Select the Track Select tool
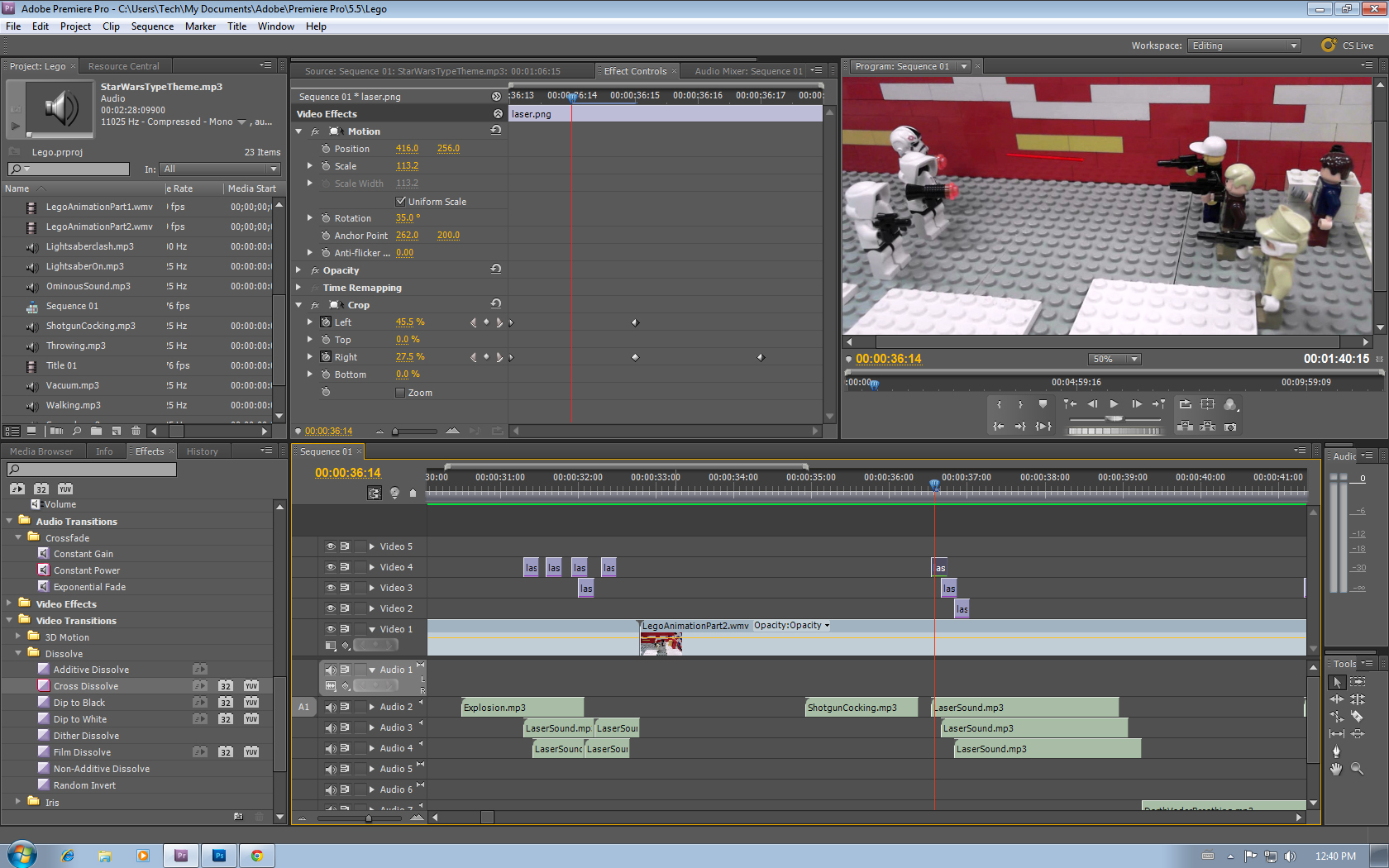Image resolution: width=1389 pixels, height=868 pixels. point(1358,682)
